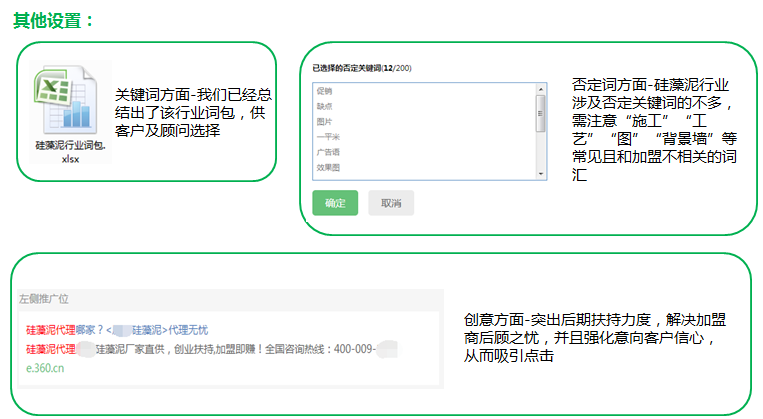Select 缺点 in the negative keyword list
The height and width of the screenshot is (419, 763).
[x=325, y=105]
